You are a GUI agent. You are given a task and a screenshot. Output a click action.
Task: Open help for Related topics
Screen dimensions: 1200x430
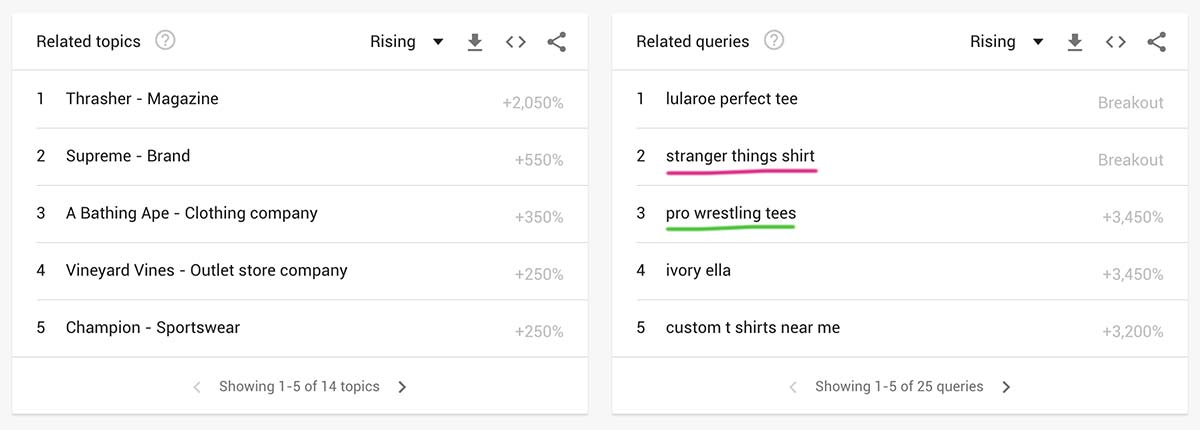166,41
